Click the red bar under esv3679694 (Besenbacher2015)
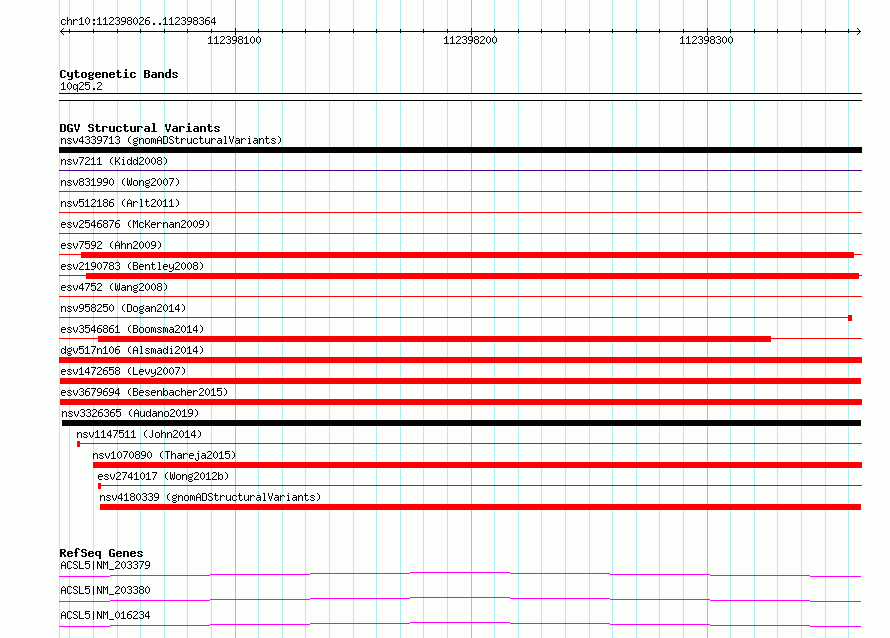This screenshot has width=890, height=638. click(460, 402)
